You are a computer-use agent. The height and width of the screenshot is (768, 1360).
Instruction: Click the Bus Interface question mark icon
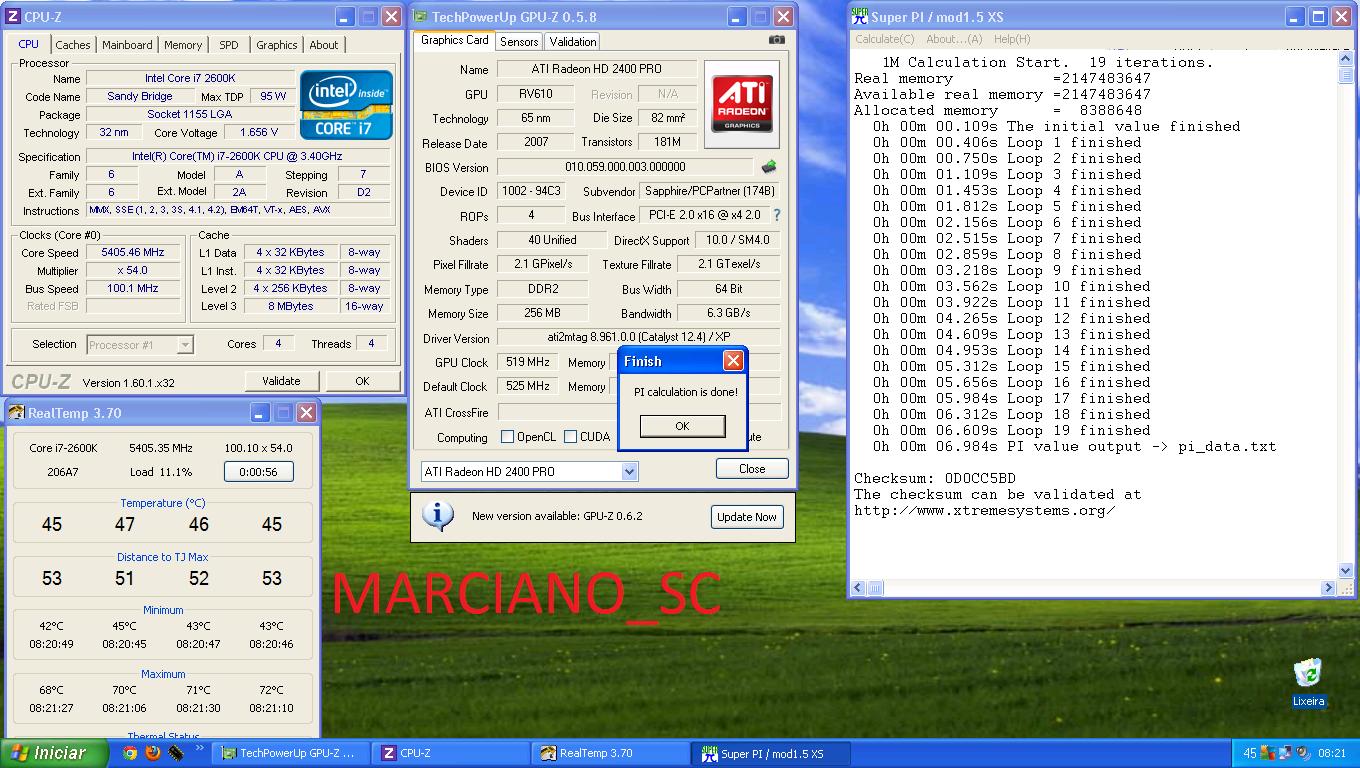click(x=776, y=215)
